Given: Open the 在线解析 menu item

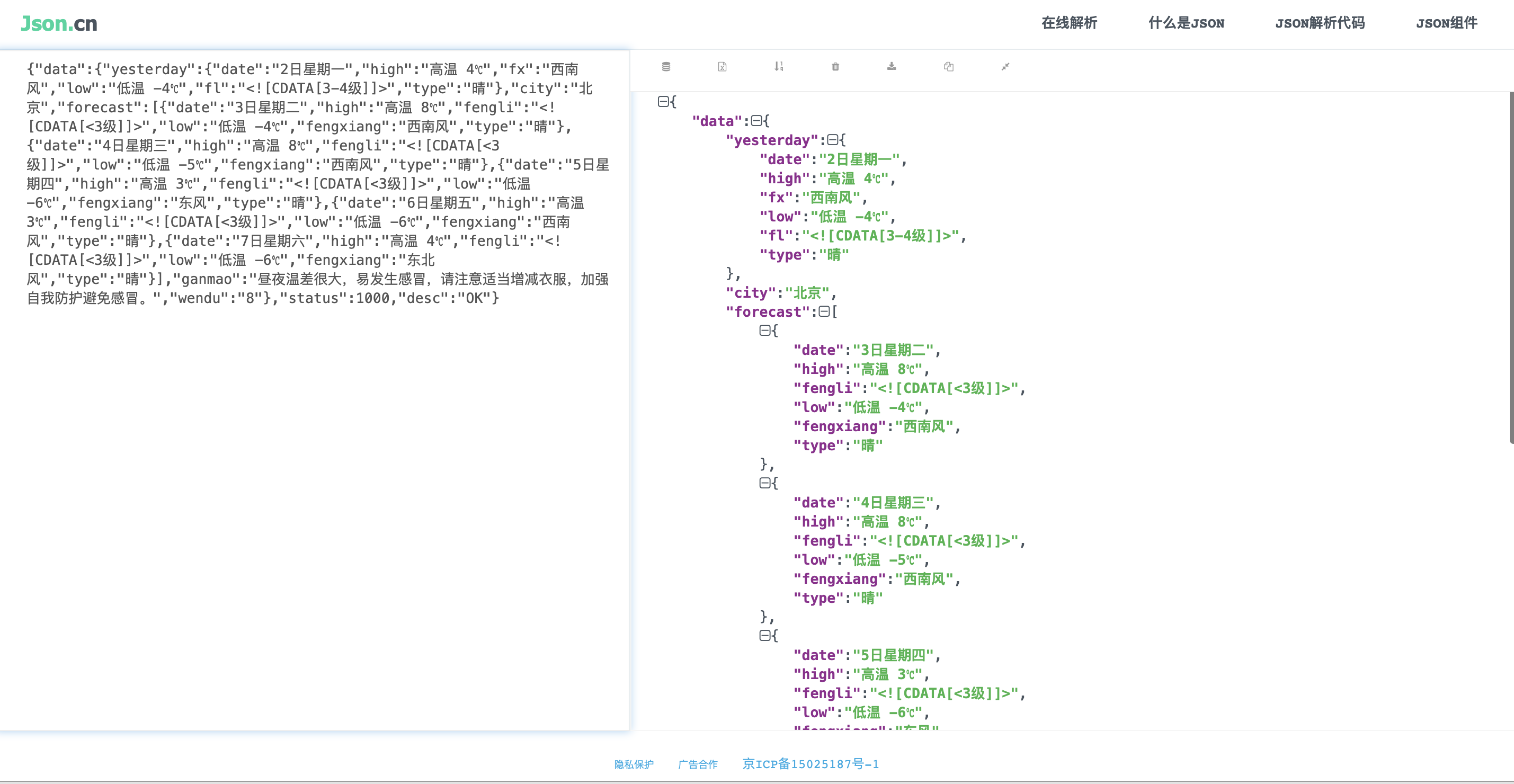Looking at the screenshot, I should click(x=1069, y=23).
